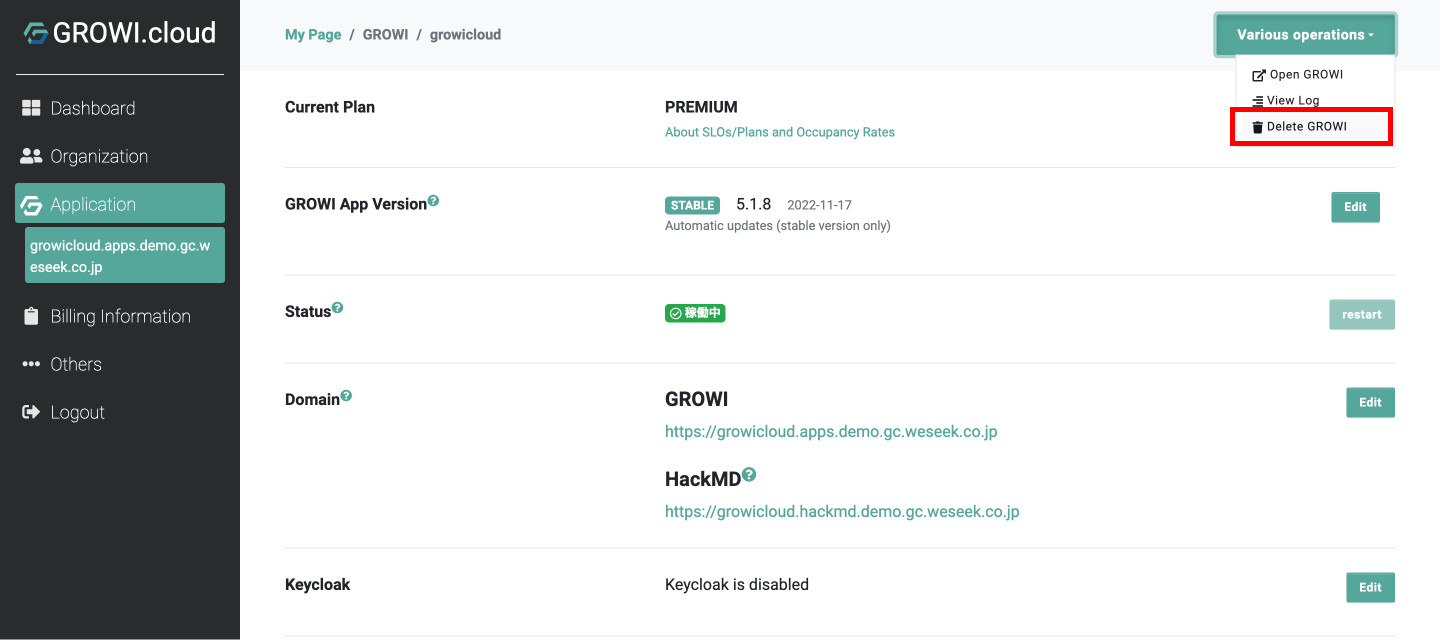Click the GROWI breadcrumb
The image size is (1440, 640).
385,34
